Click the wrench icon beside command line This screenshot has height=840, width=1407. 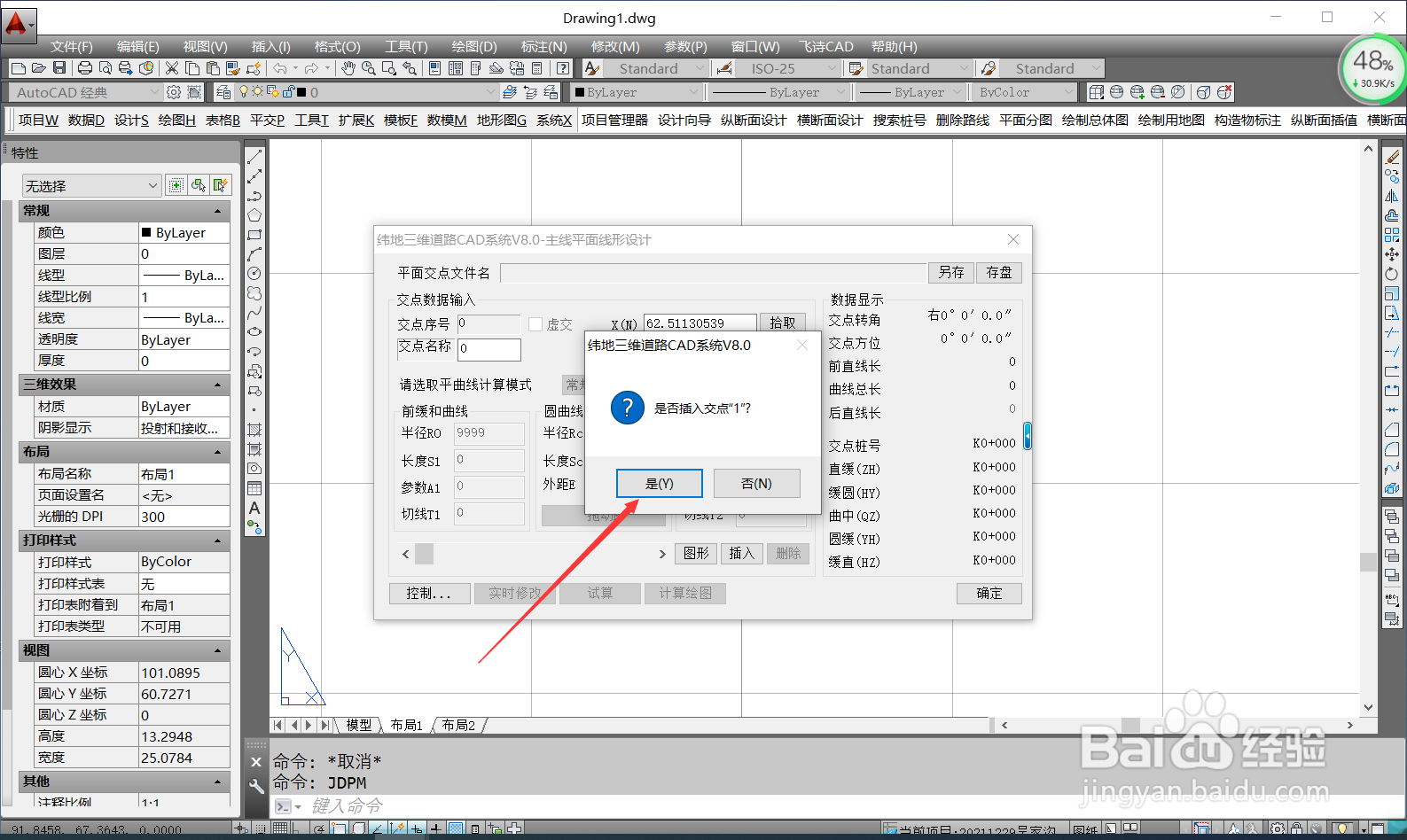tap(256, 786)
